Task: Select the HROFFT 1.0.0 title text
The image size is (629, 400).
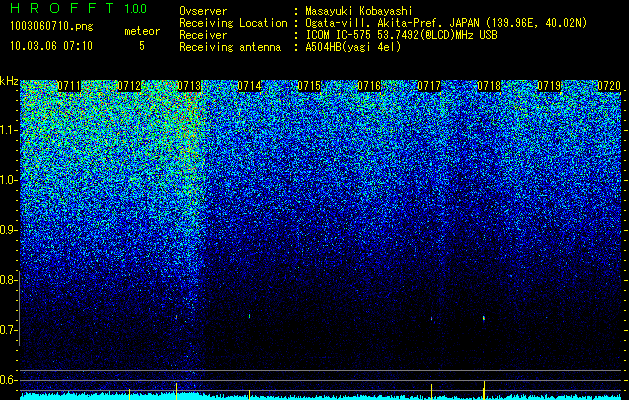Action: [78, 8]
